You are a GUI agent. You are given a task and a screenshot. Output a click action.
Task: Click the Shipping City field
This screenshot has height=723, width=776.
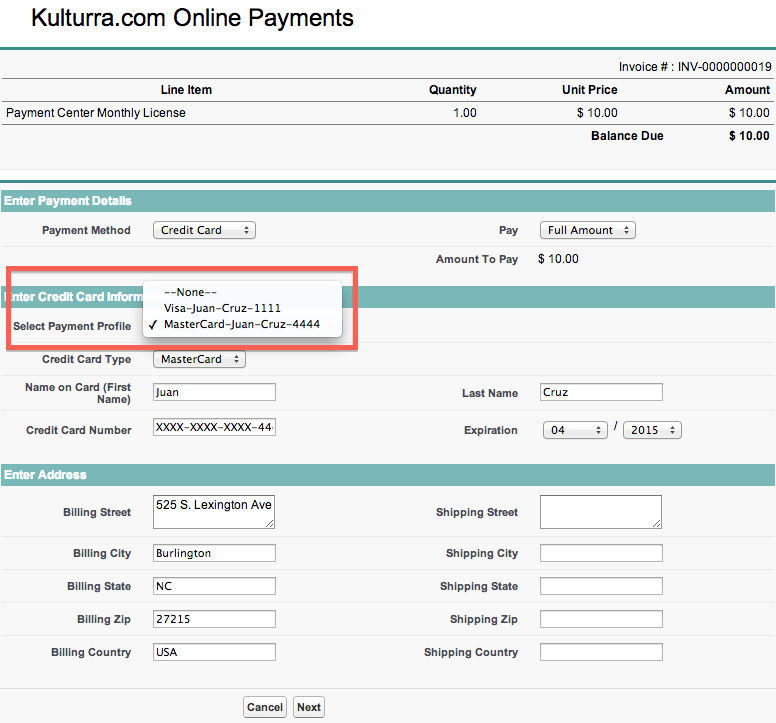pyautogui.click(x=601, y=553)
